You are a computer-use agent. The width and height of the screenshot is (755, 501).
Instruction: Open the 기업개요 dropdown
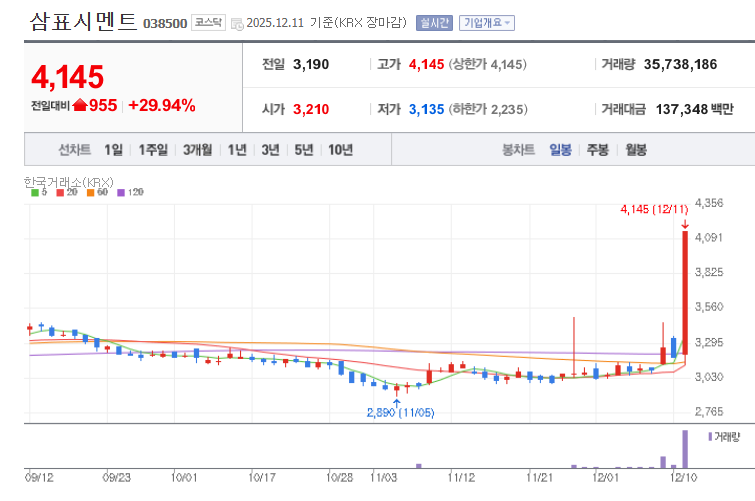pos(487,23)
